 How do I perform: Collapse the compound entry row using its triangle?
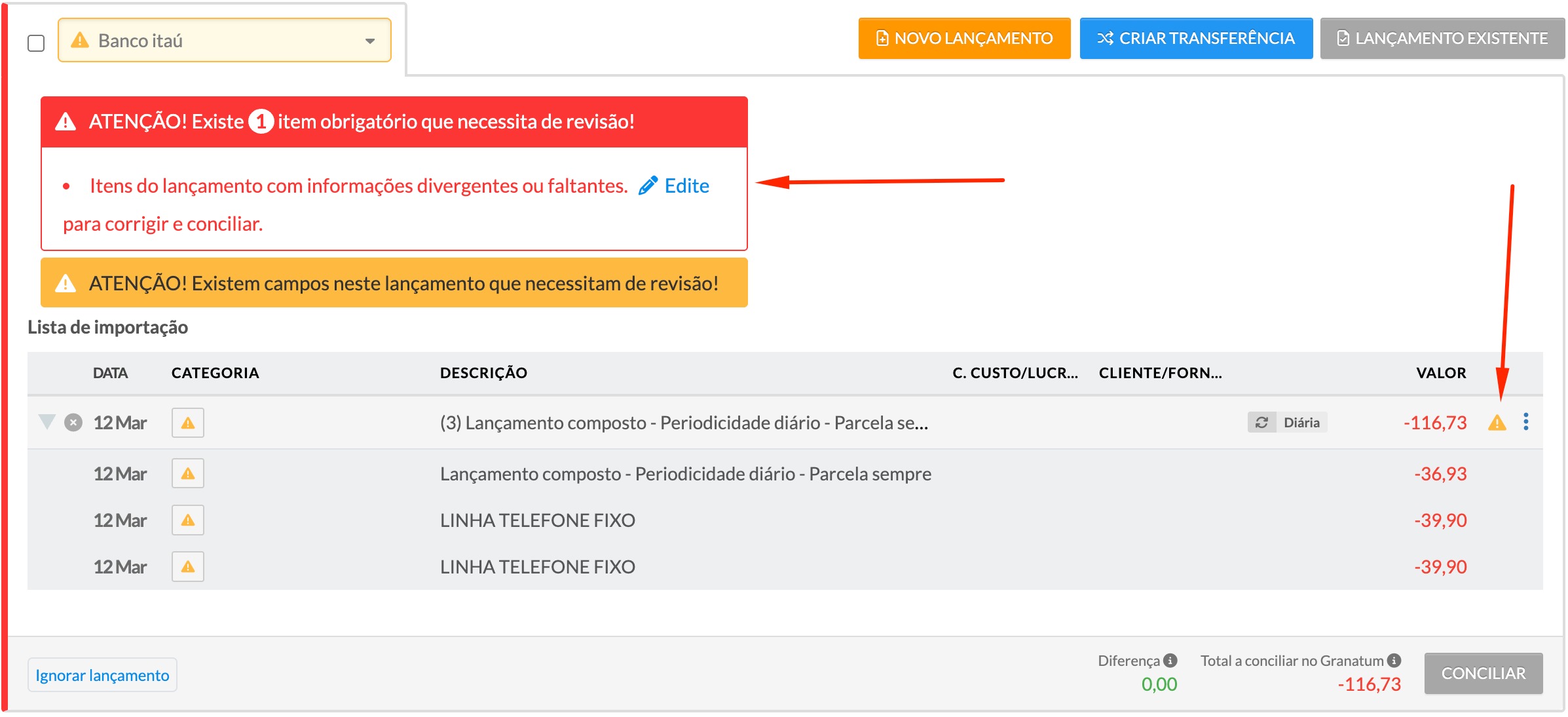pyautogui.click(x=47, y=421)
